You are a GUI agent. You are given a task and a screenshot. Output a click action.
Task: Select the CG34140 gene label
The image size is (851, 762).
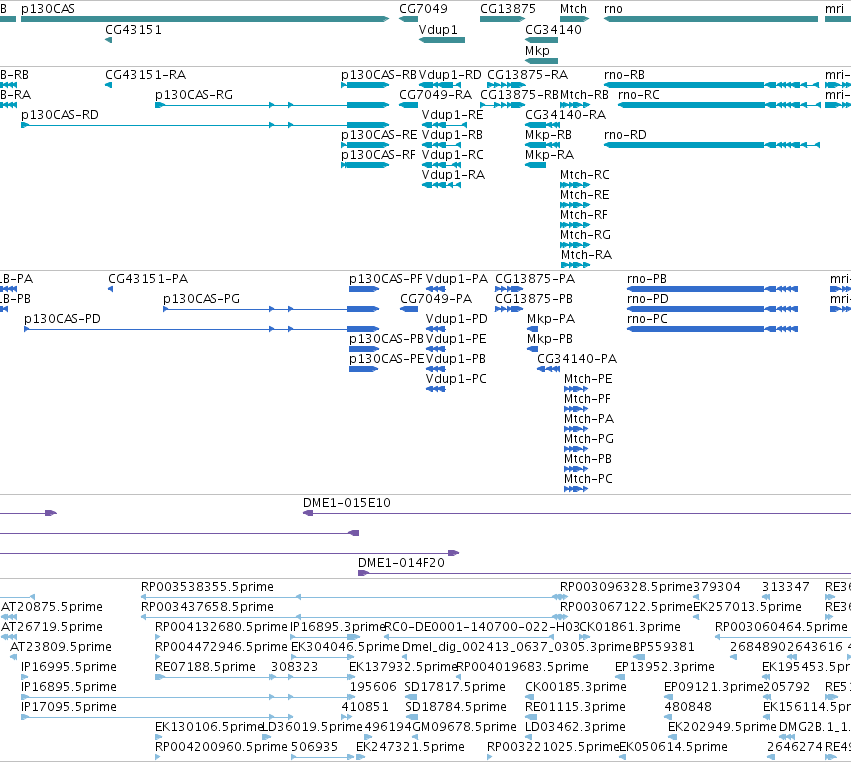pyautogui.click(x=553, y=30)
